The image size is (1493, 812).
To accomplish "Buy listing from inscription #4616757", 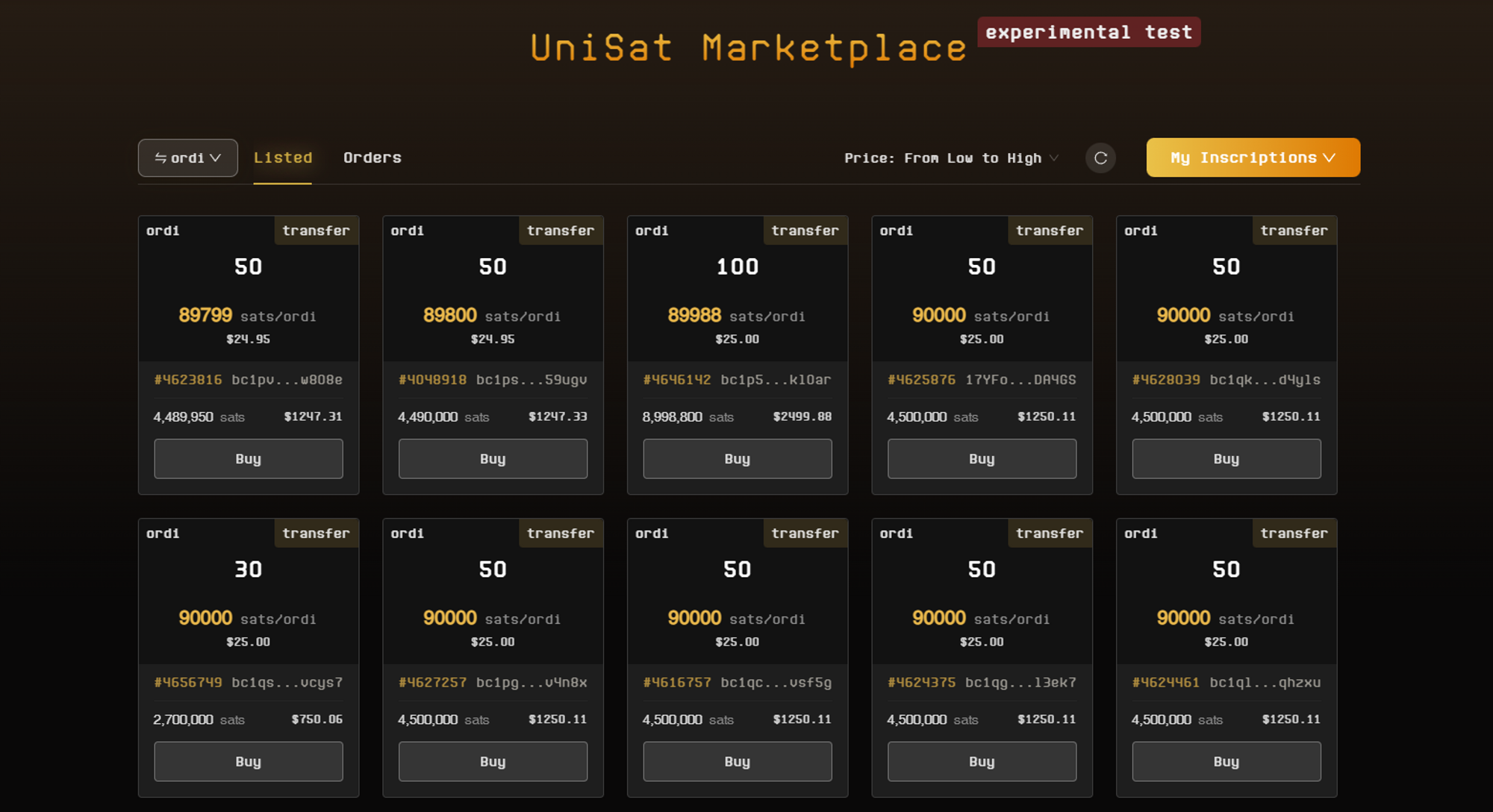I will 737,761.
